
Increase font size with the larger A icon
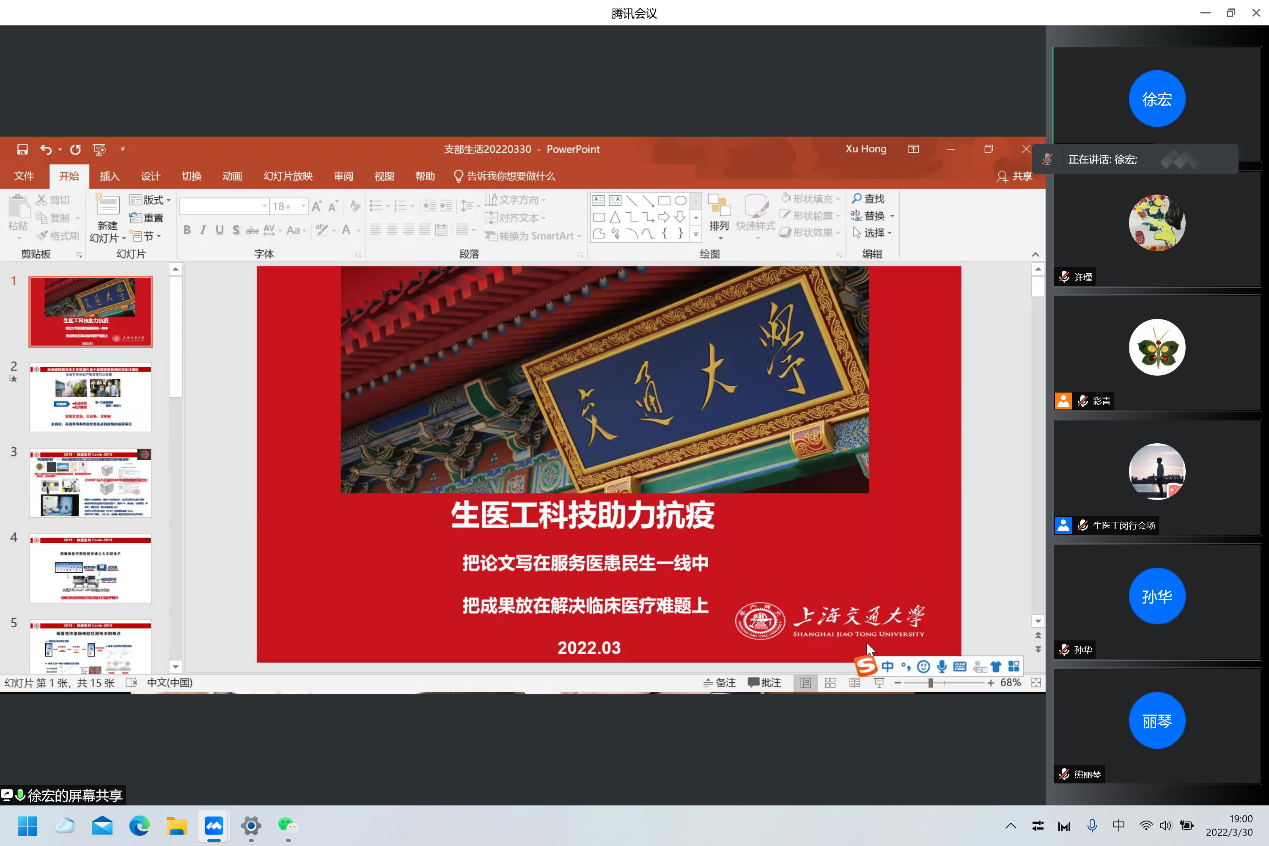click(317, 206)
